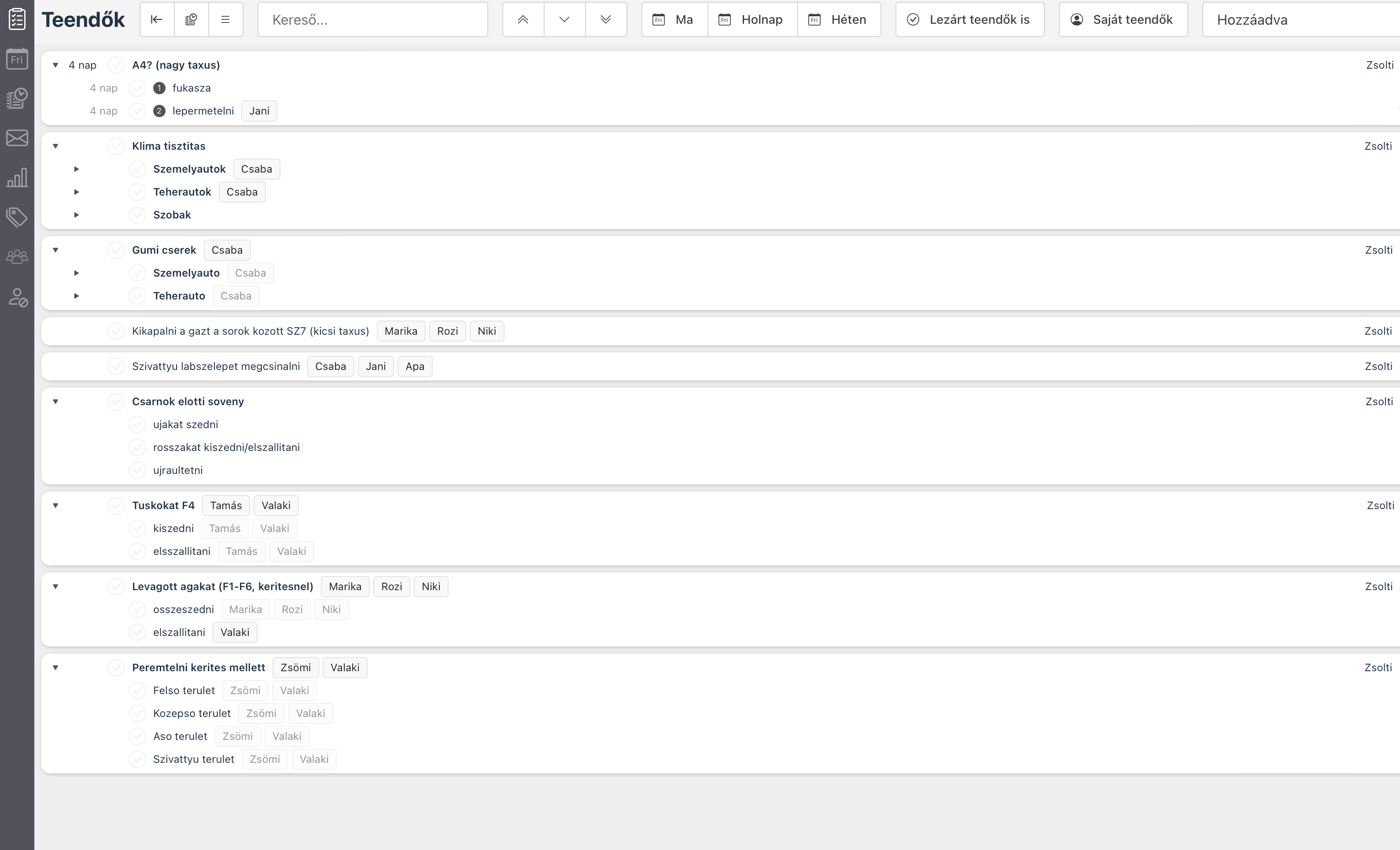Filter tasks by Holnap
This screenshot has width=1400, height=850.
752,20
